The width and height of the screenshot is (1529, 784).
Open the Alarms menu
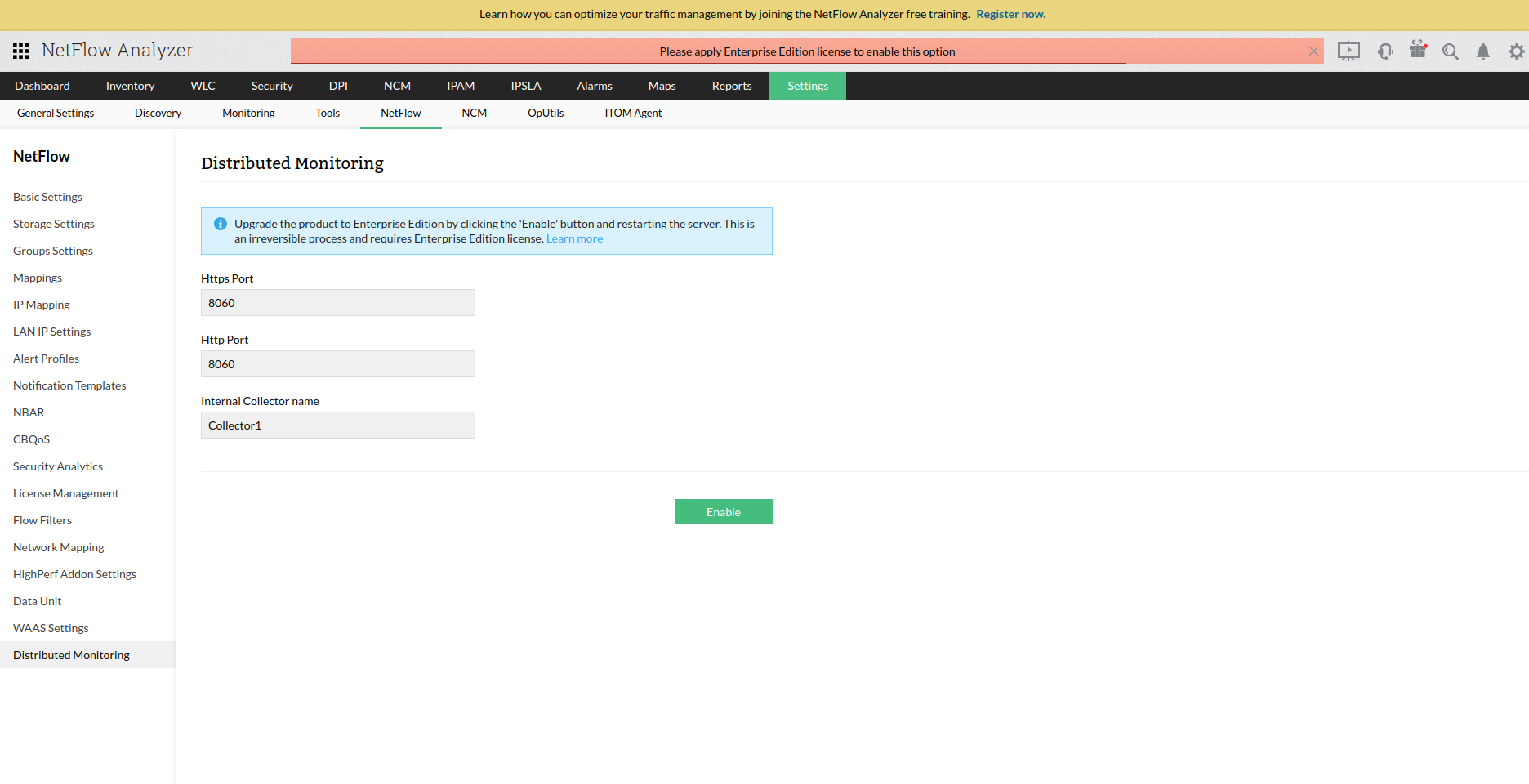(x=595, y=86)
